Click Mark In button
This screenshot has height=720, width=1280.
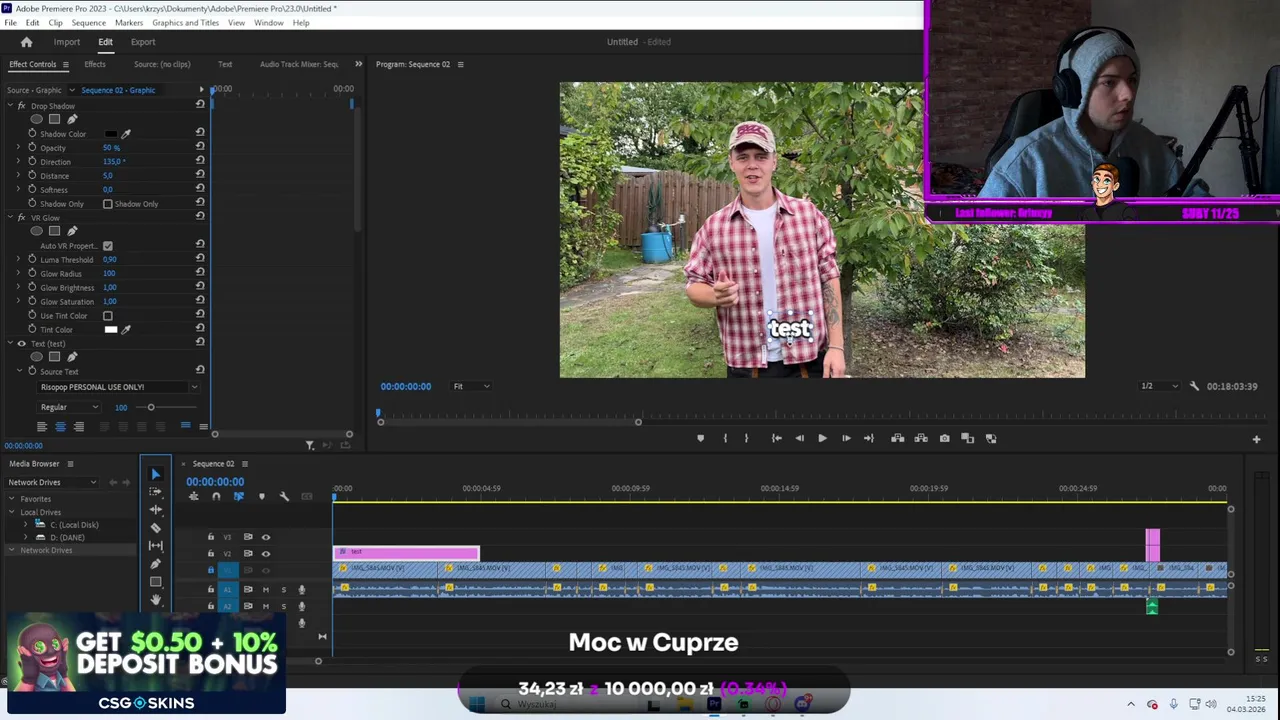725,438
